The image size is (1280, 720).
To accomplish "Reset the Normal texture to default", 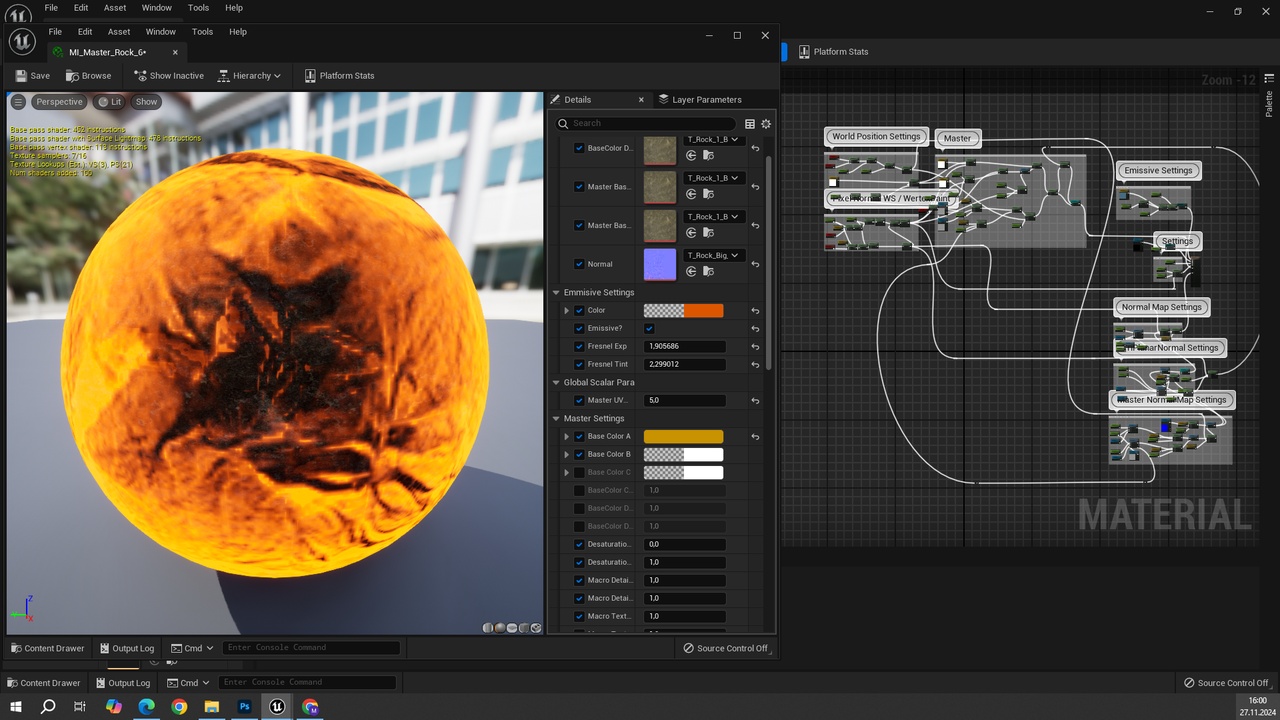I will (755, 264).
